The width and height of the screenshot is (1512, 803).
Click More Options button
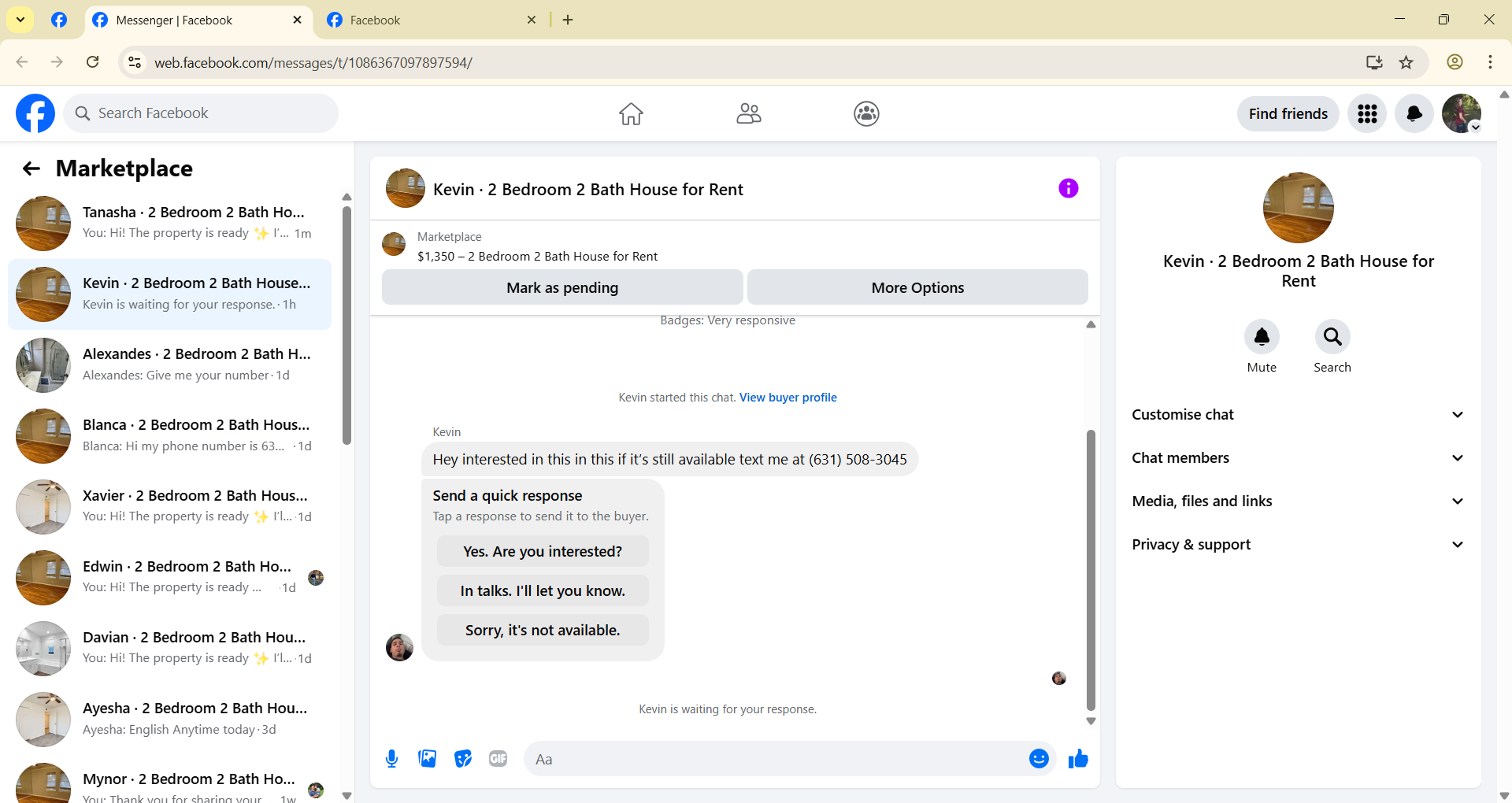[917, 287]
